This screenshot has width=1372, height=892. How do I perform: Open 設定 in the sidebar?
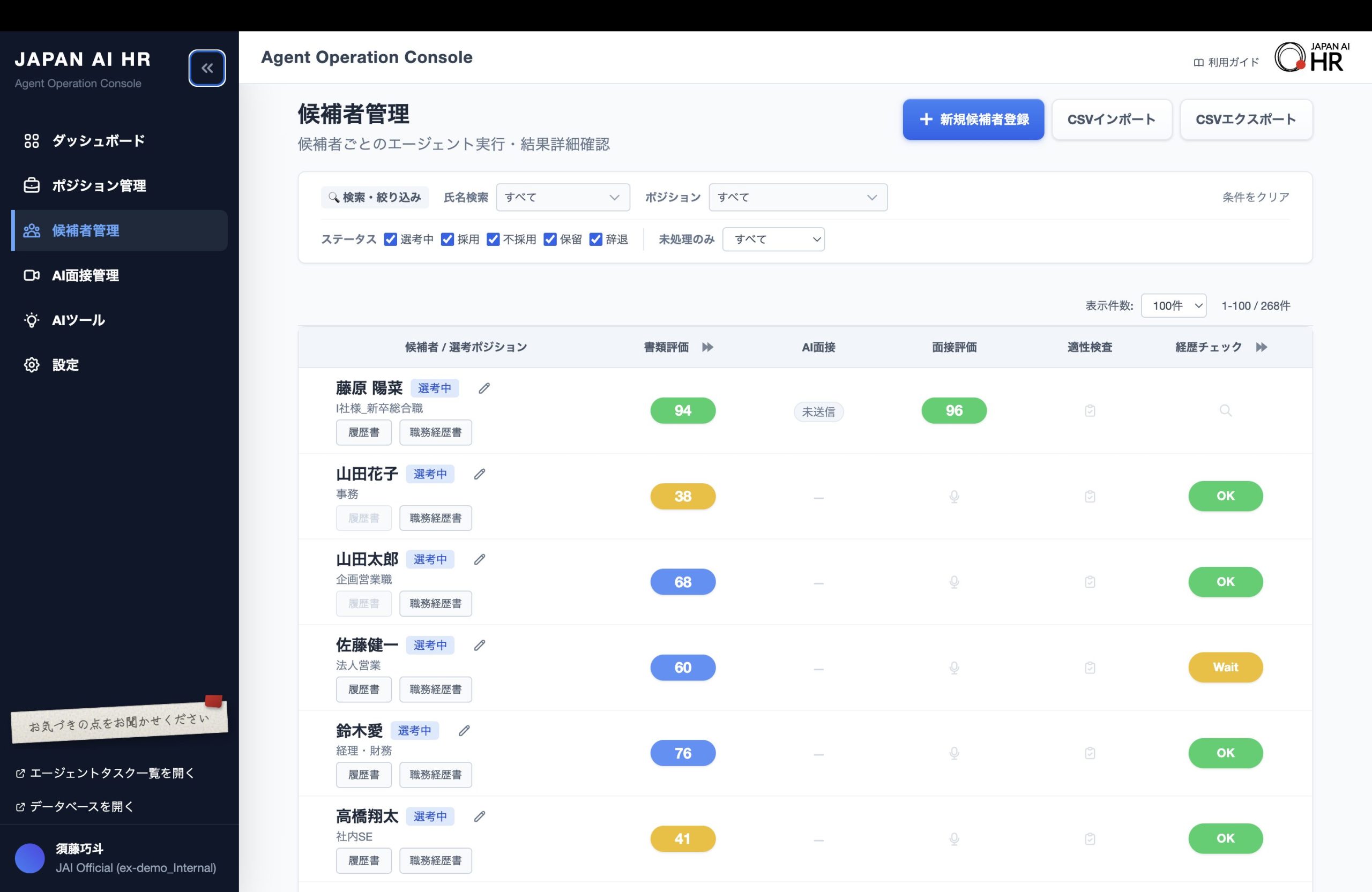pyautogui.click(x=120, y=365)
